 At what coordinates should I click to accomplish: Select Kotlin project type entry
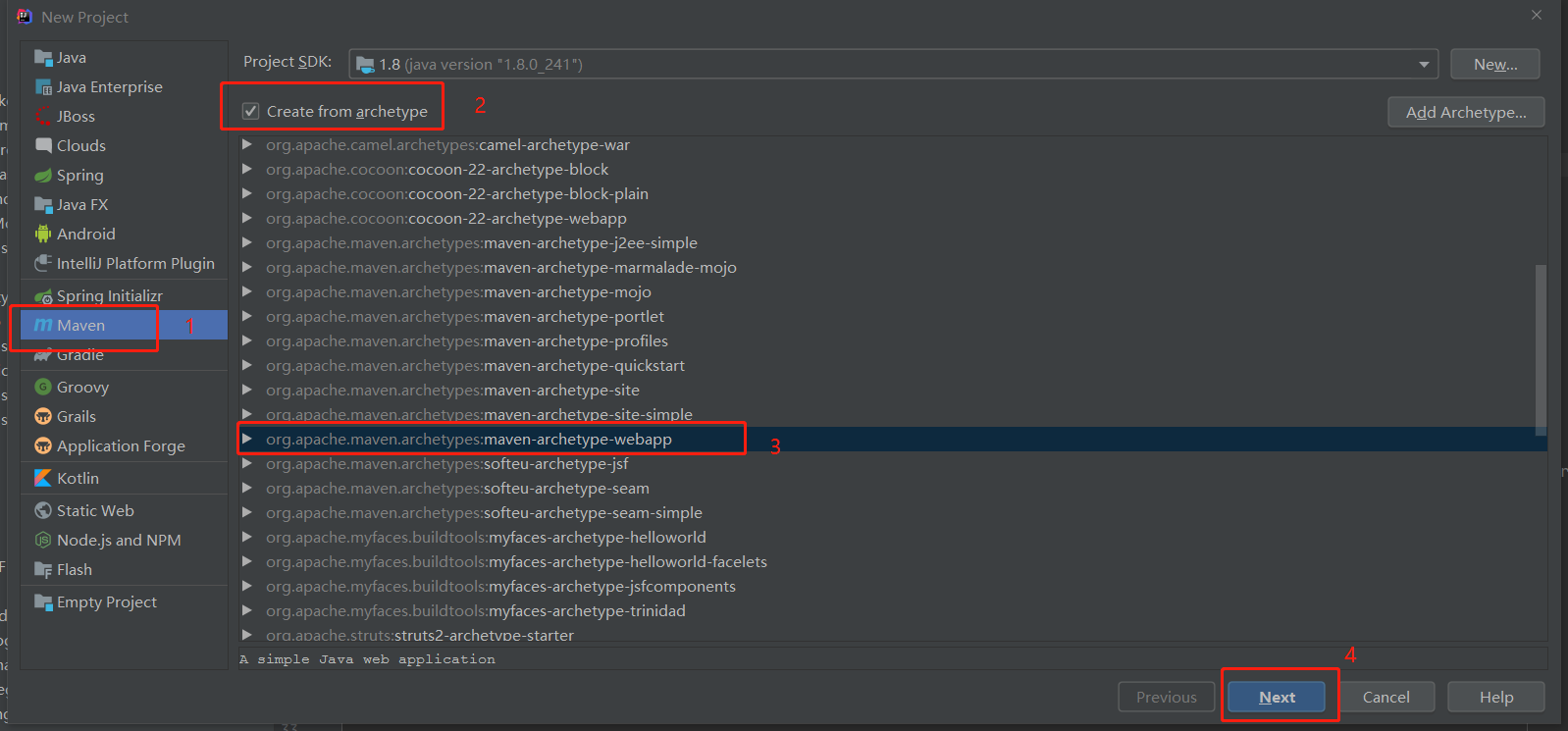click(125, 479)
